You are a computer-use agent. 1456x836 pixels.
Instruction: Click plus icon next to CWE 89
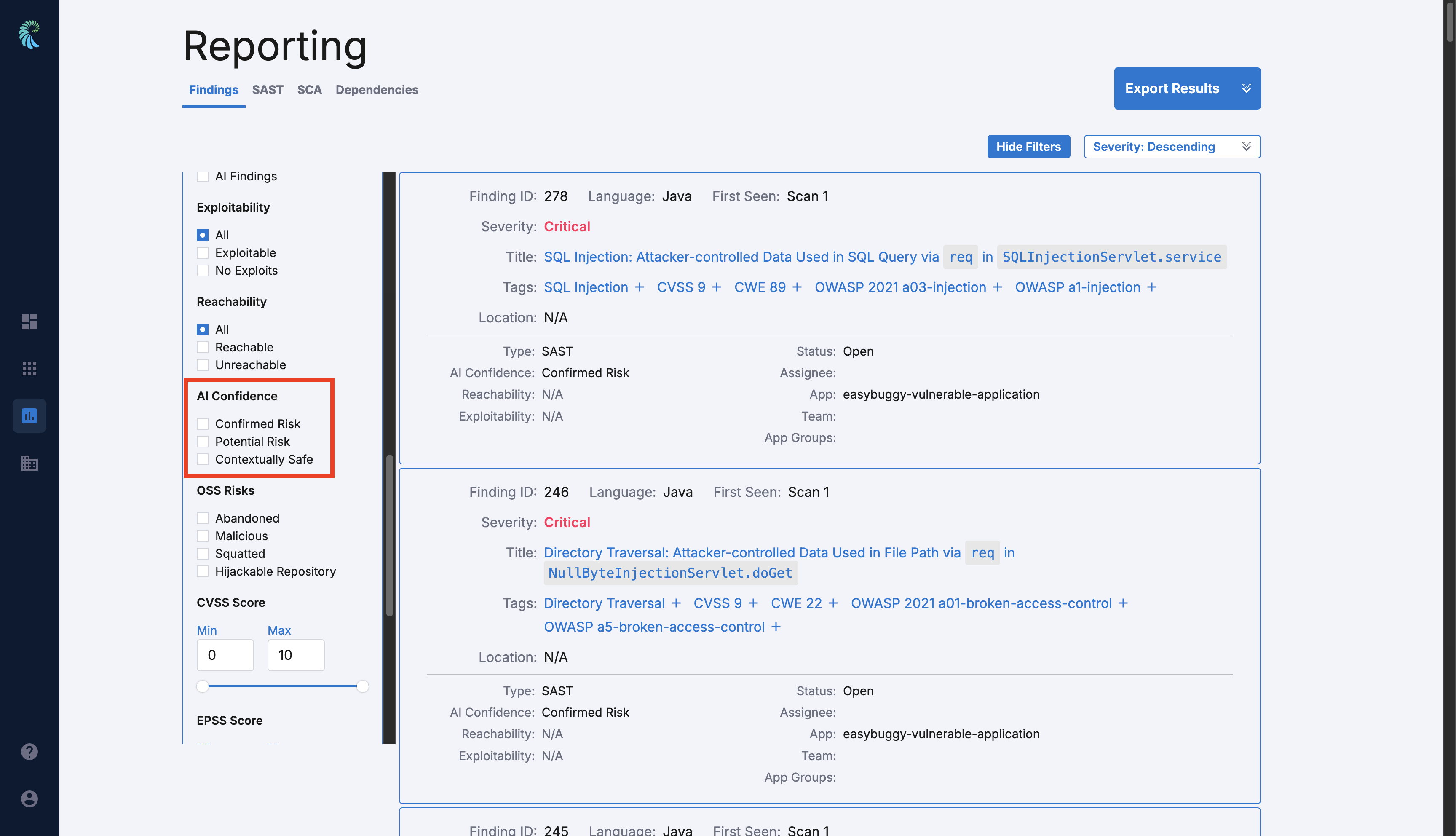(x=797, y=287)
